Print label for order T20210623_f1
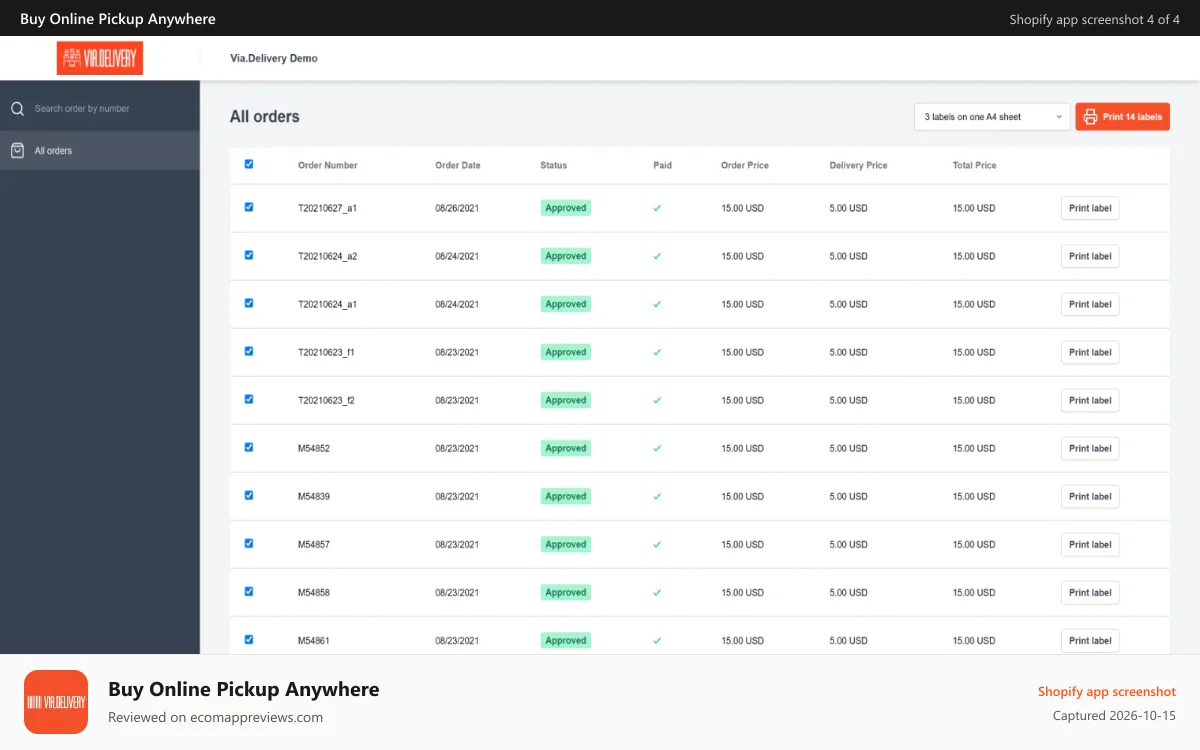The image size is (1200, 750). tap(1090, 352)
